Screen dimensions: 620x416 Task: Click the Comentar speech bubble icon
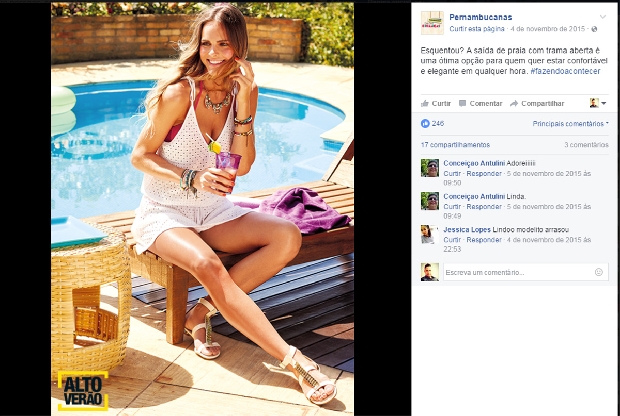[x=462, y=103]
